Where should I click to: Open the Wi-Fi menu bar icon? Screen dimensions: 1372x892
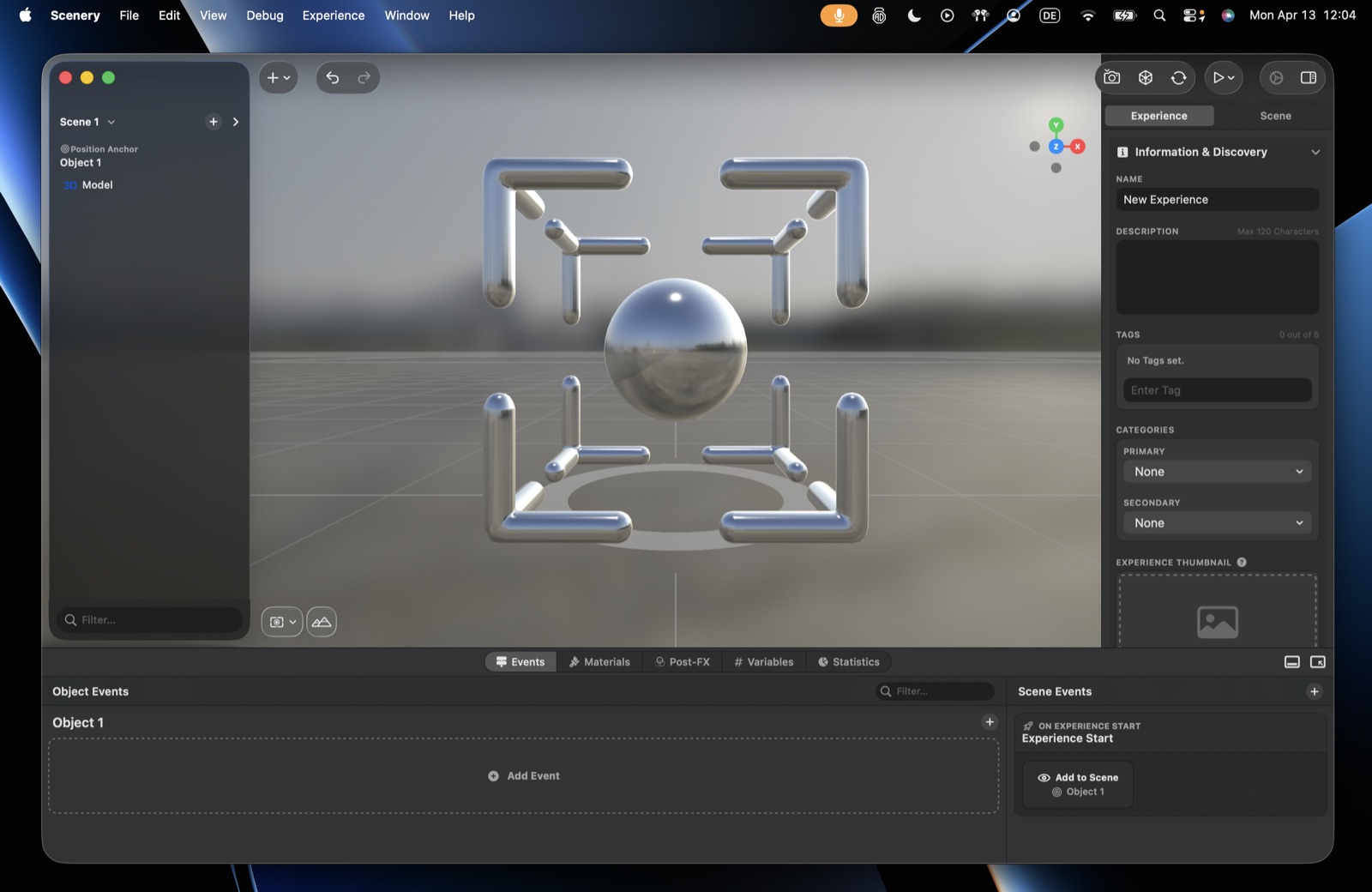point(1088,15)
